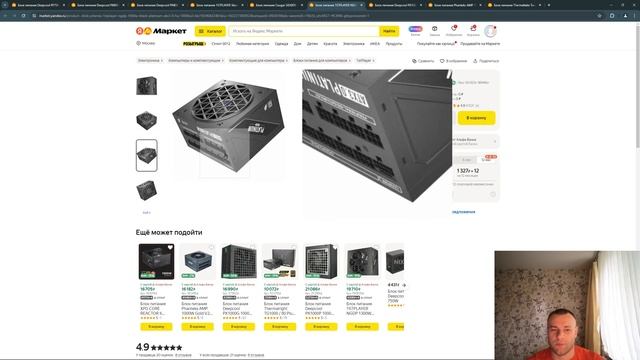Open the Одежда category menu item
Viewport: 640px width, 360px height.
tap(281, 44)
